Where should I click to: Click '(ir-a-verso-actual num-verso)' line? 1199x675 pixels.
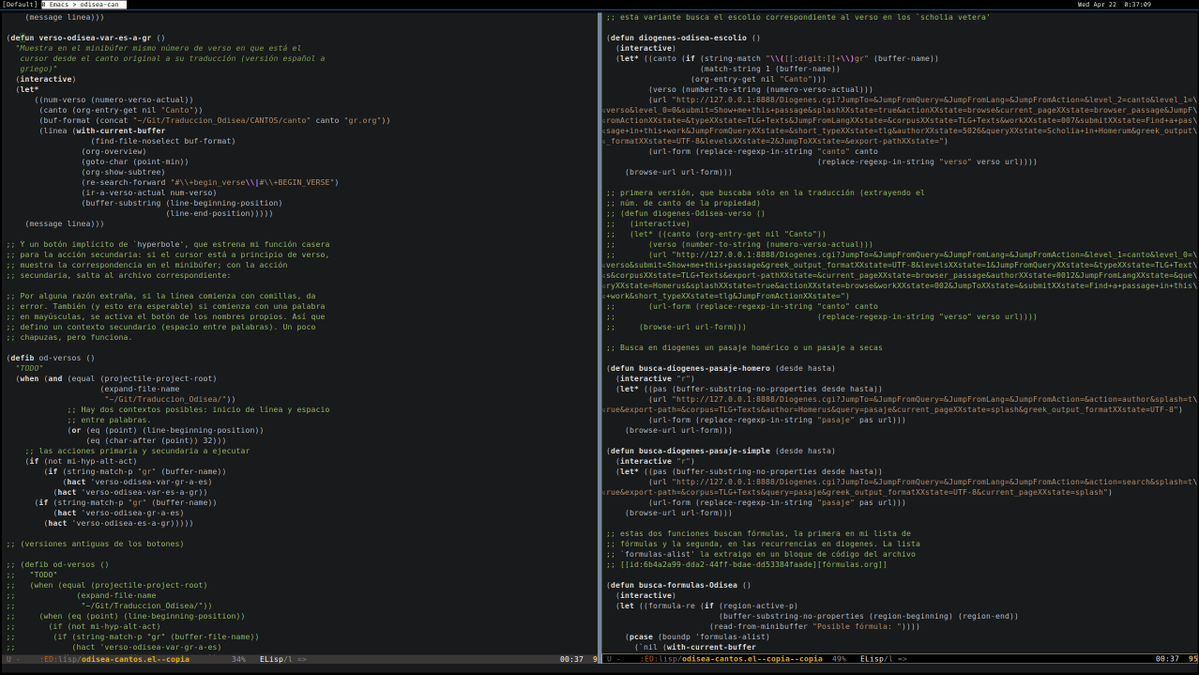click(x=149, y=193)
